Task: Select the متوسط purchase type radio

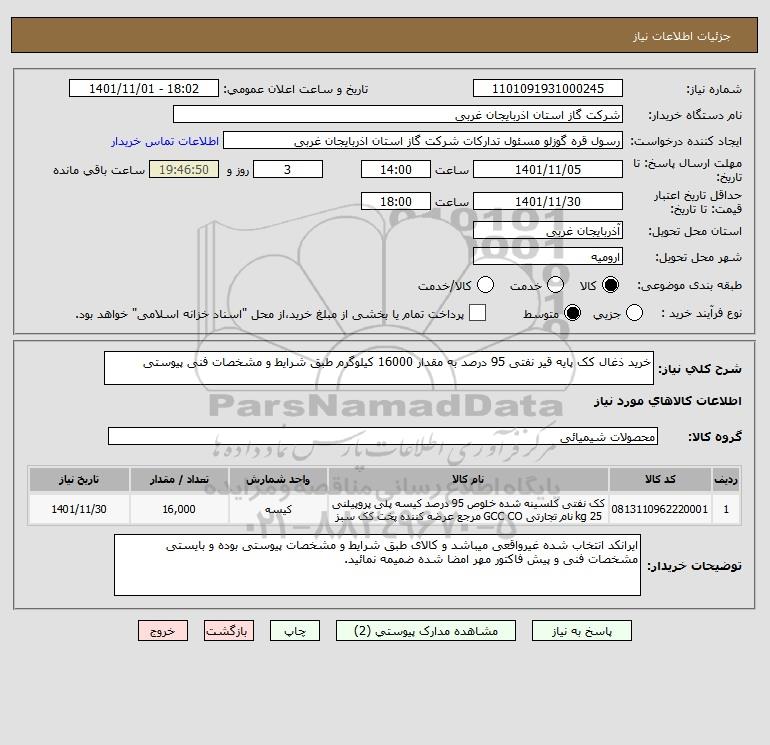Action: coord(572,313)
